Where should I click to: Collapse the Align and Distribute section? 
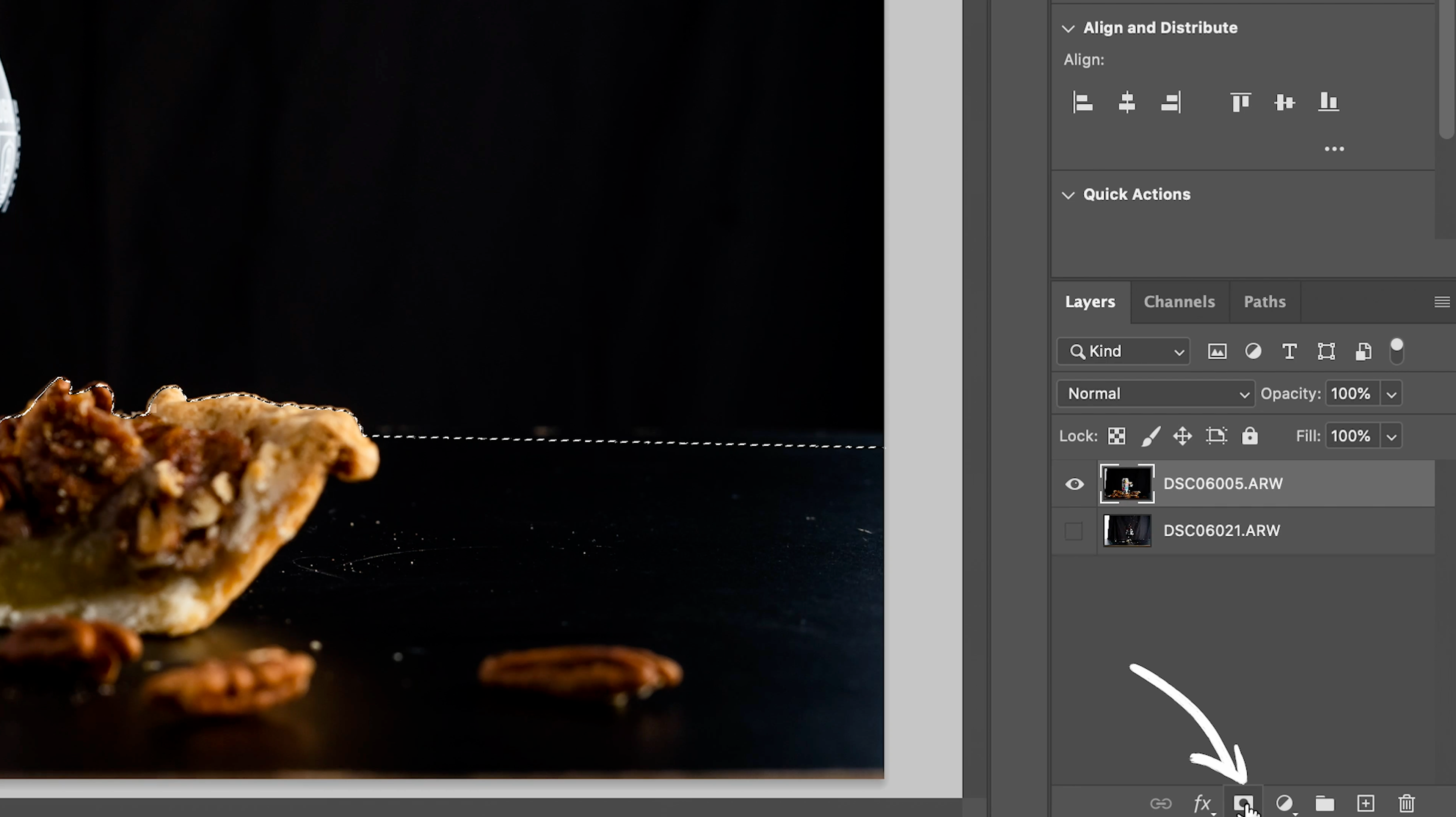click(1068, 28)
